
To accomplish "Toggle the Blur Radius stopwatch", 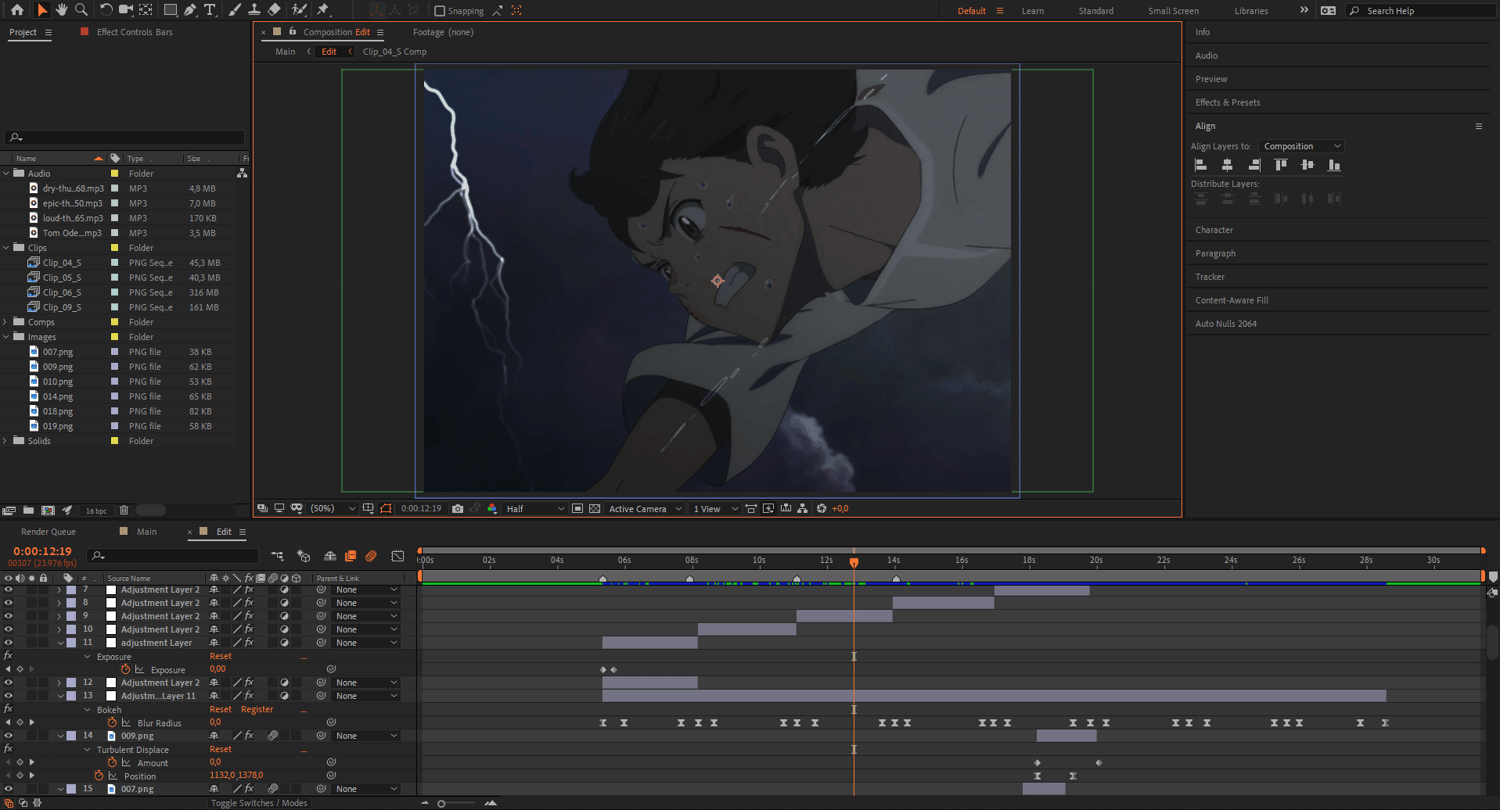I will [112, 723].
